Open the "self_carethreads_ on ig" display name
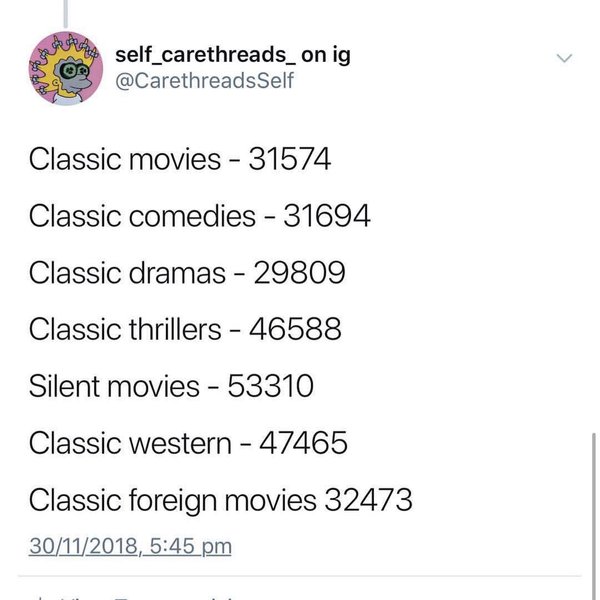Screen dimensions: 600x600 (x=233, y=53)
